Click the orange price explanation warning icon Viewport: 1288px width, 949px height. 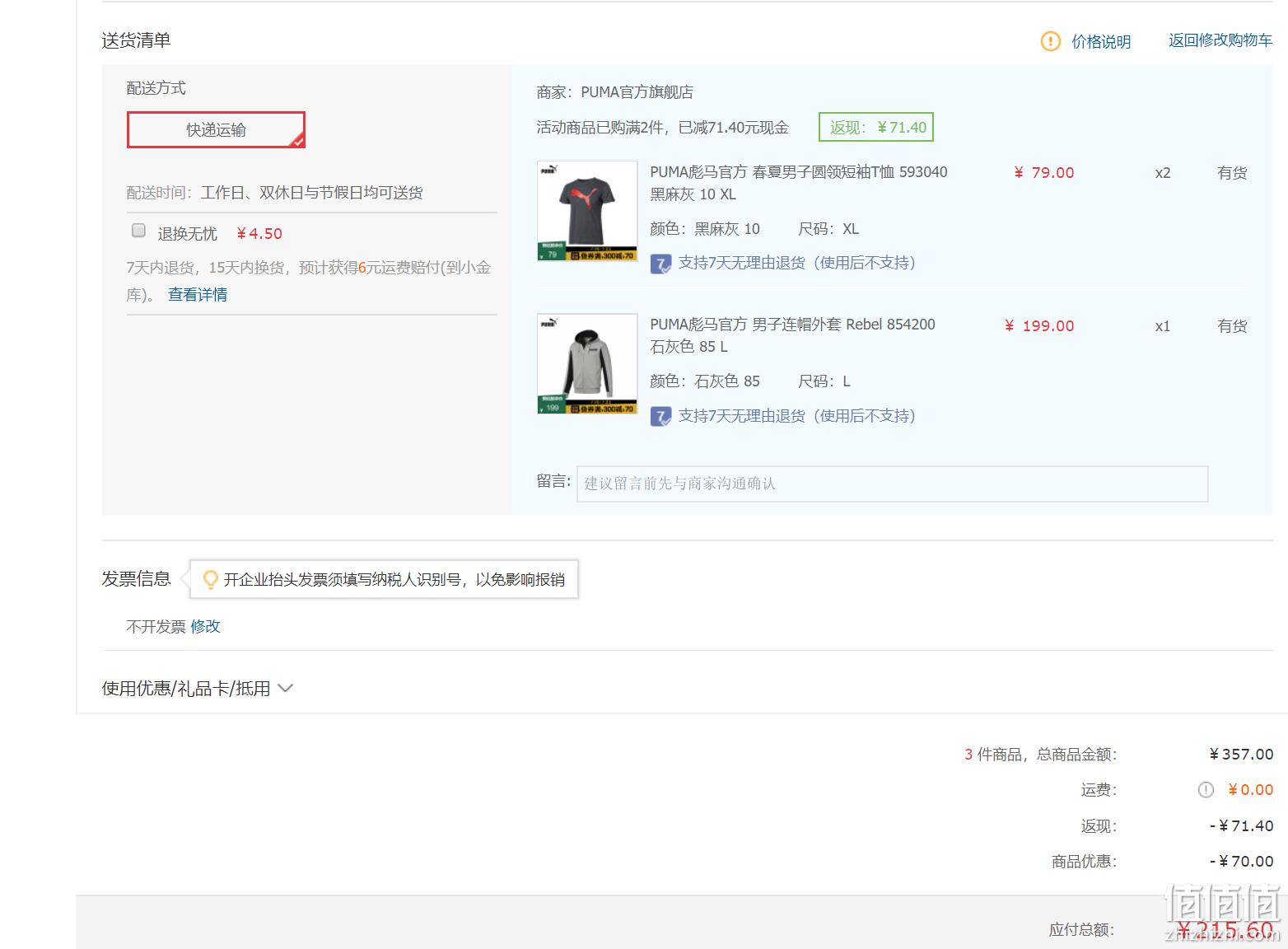[1051, 41]
